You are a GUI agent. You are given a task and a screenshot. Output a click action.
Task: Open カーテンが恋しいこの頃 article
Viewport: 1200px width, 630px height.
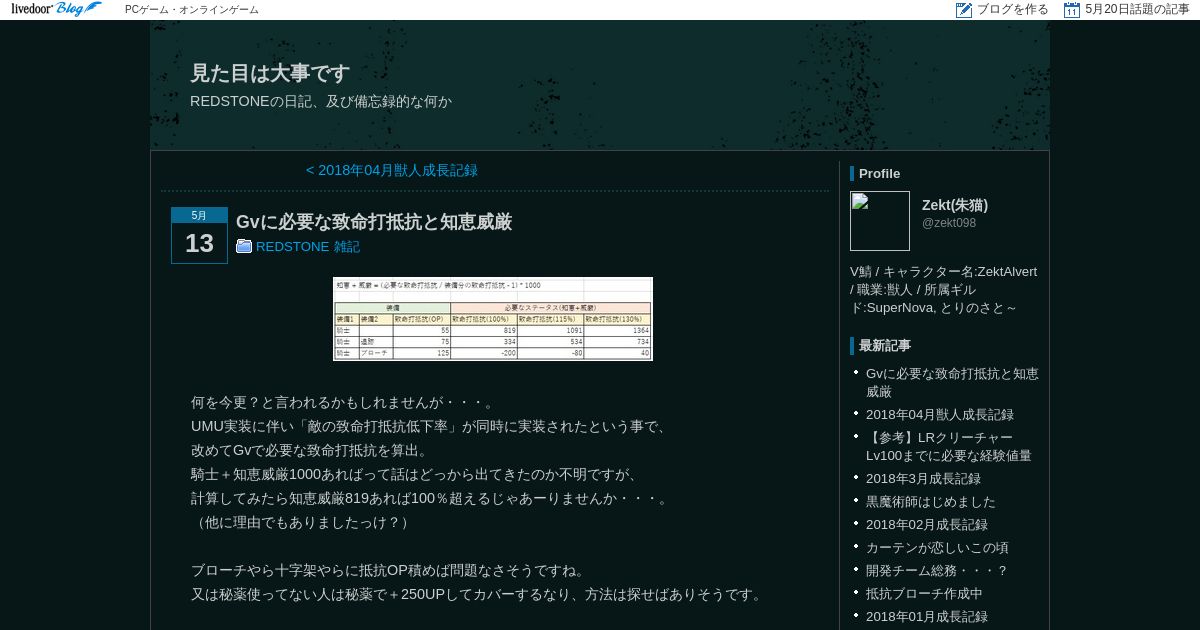[x=937, y=547]
